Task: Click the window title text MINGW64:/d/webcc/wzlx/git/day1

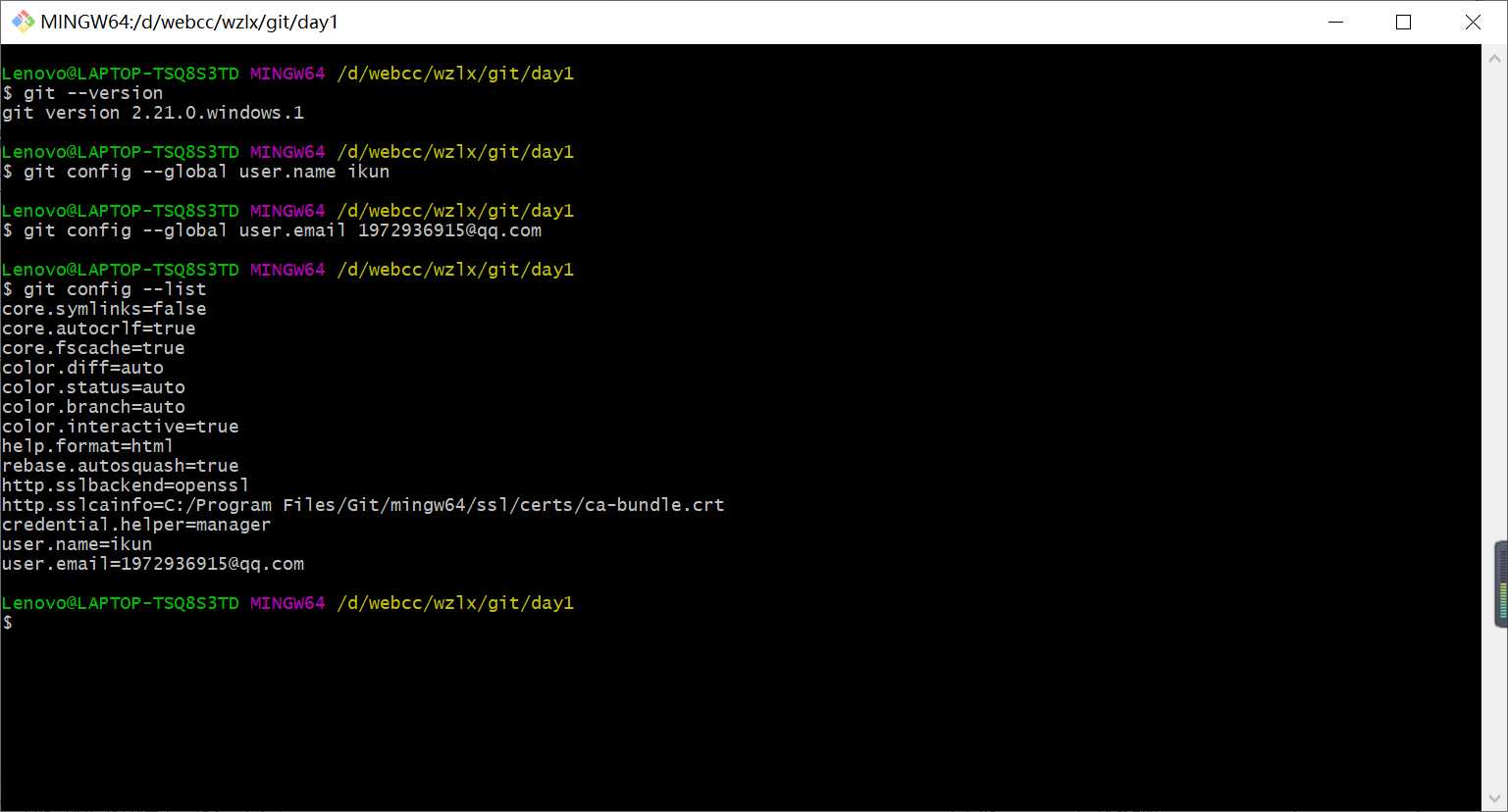Action: point(189,22)
